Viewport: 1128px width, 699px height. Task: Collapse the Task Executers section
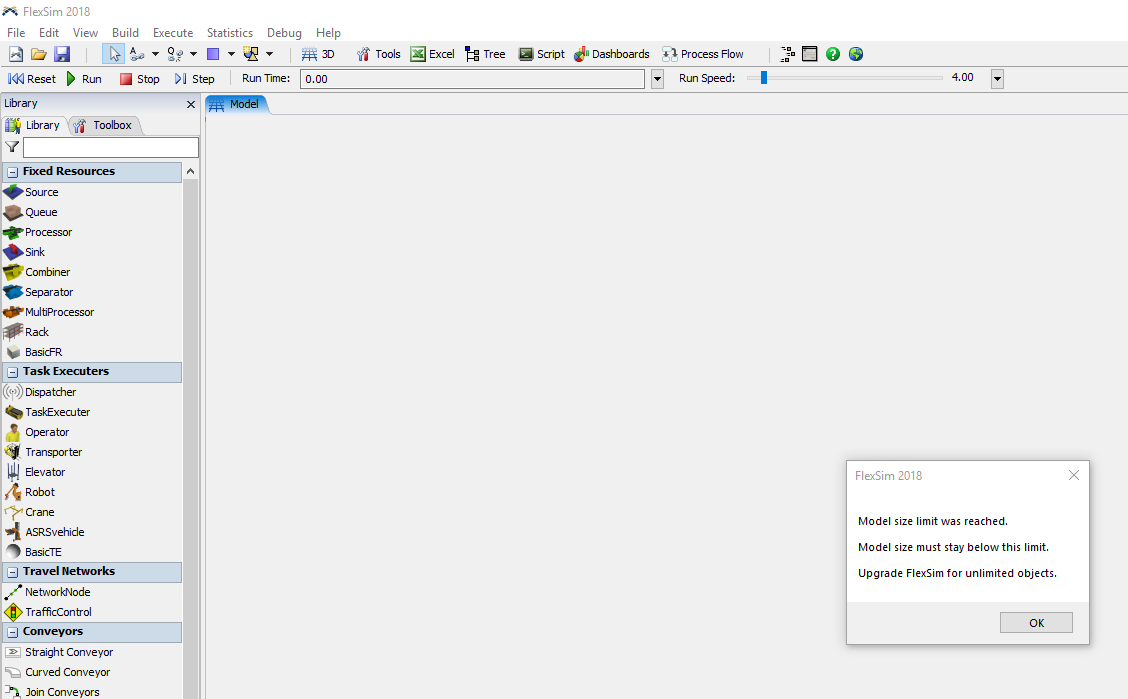pos(13,372)
